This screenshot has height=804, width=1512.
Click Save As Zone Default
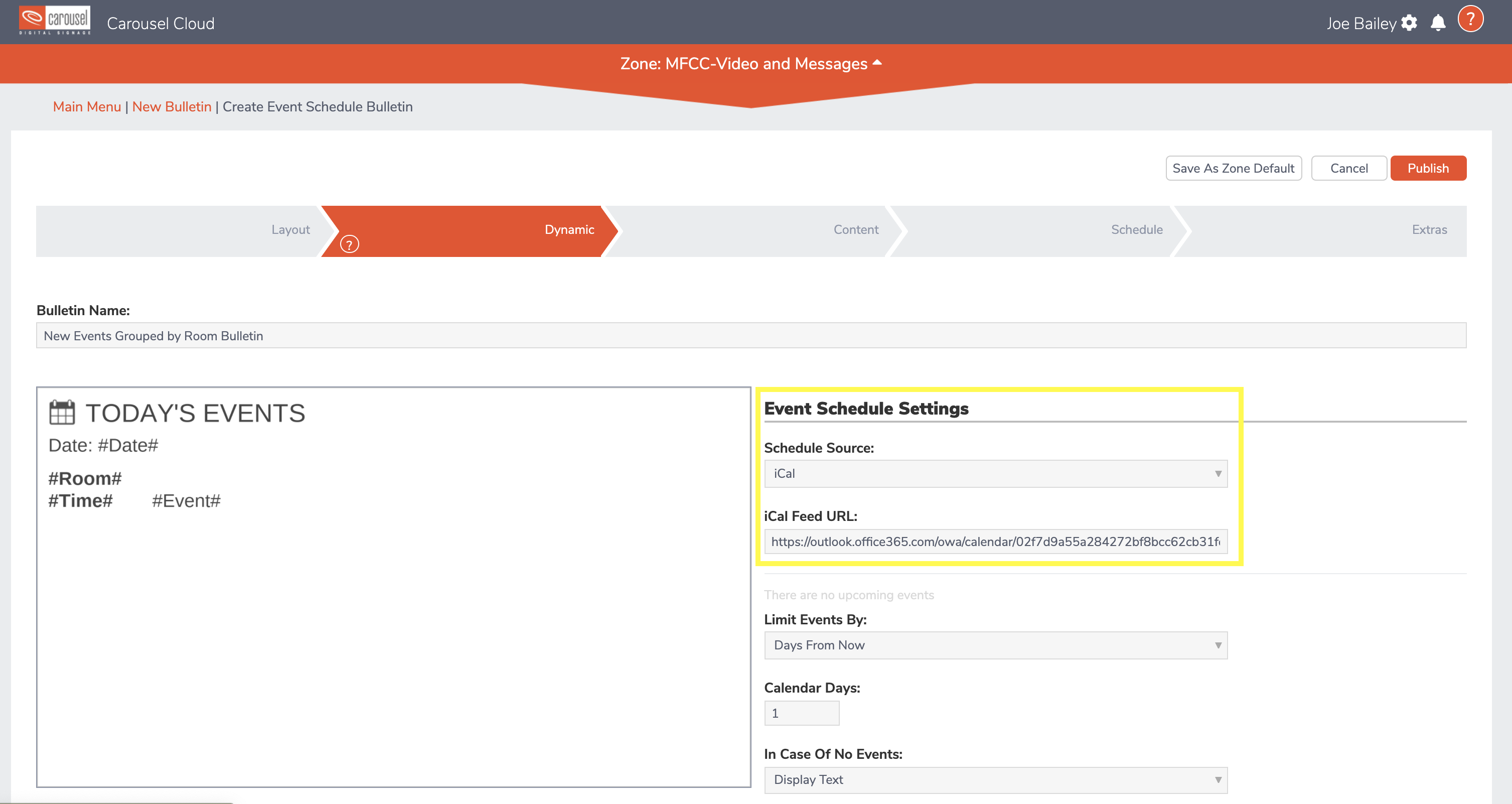pos(1233,168)
